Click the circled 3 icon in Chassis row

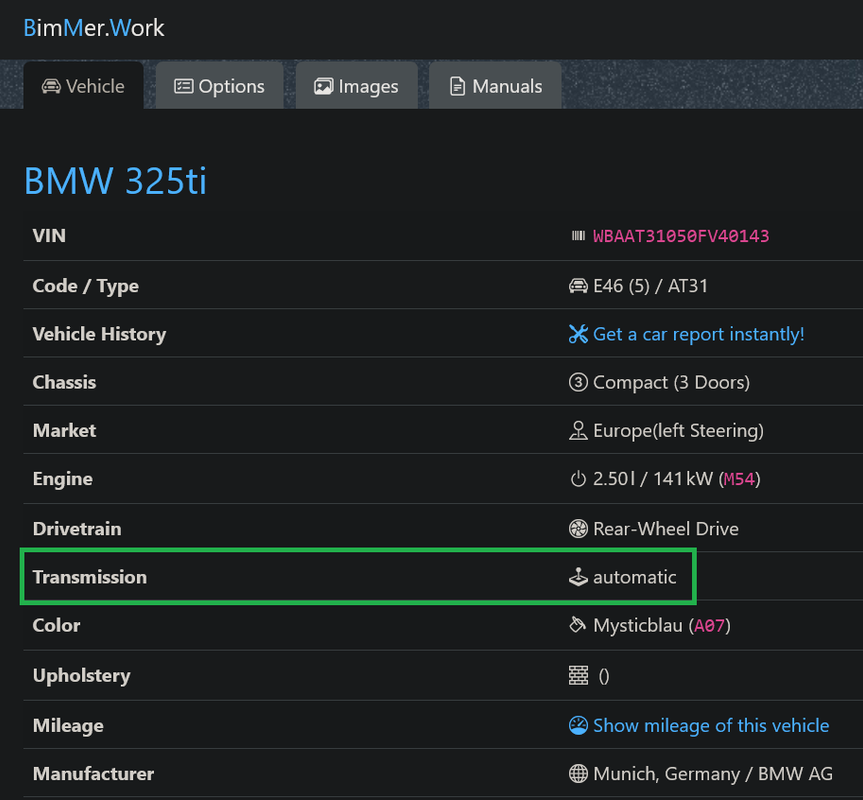tap(578, 382)
